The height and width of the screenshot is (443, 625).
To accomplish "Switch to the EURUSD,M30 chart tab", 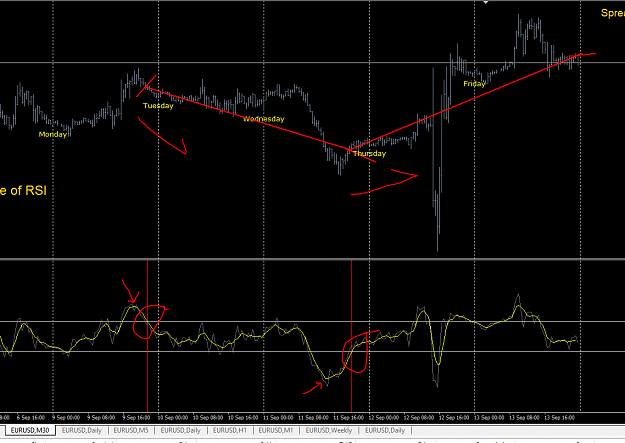I will [x=30, y=431].
